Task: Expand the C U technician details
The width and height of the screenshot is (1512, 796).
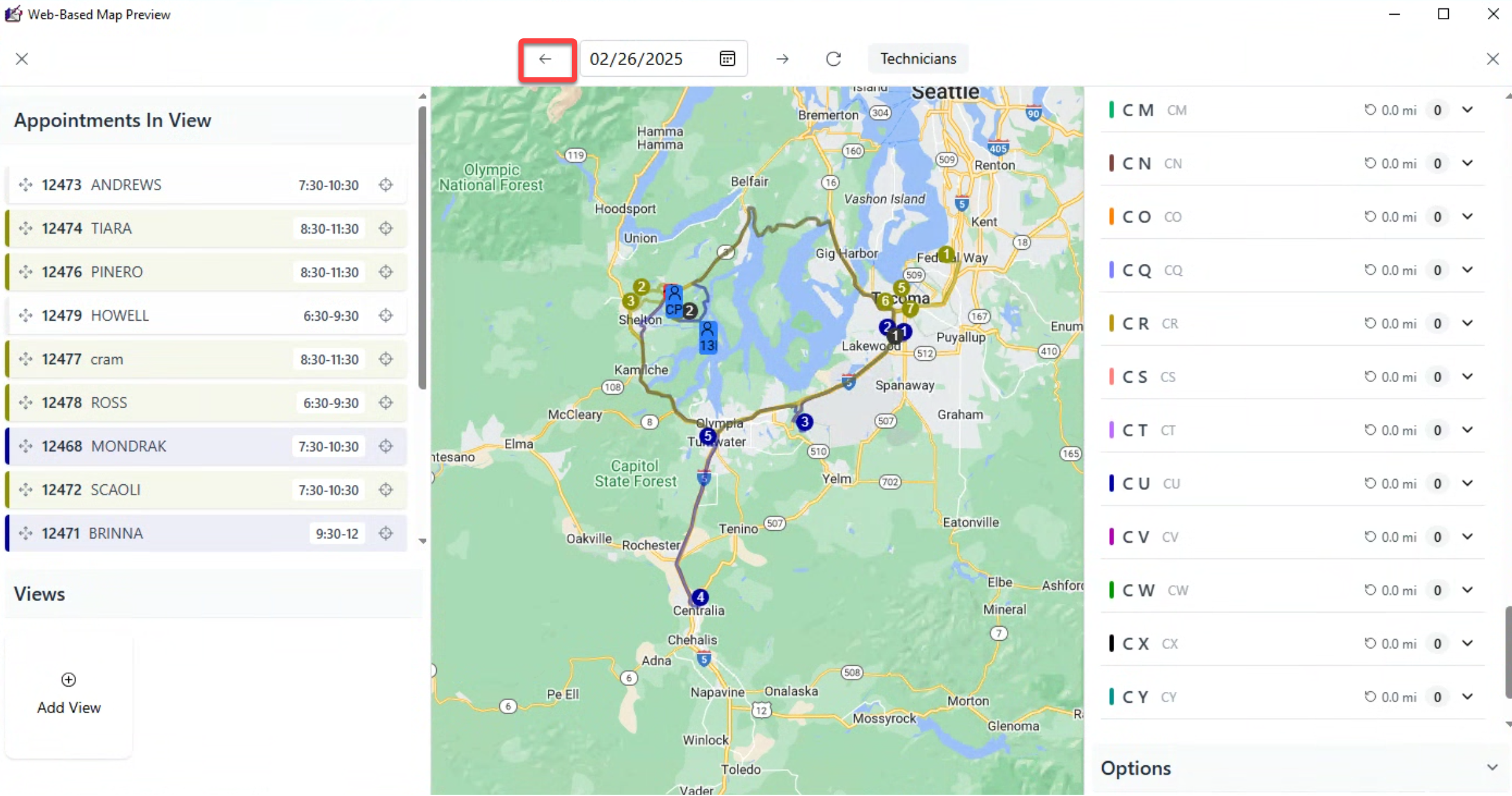Action: tap(1468, 484)
